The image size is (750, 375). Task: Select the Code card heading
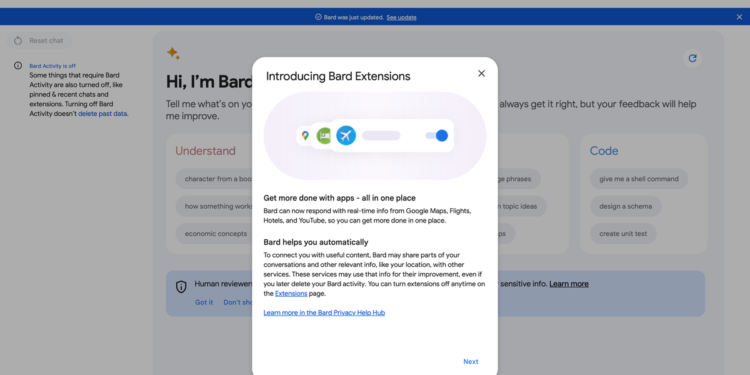point(604,151)
